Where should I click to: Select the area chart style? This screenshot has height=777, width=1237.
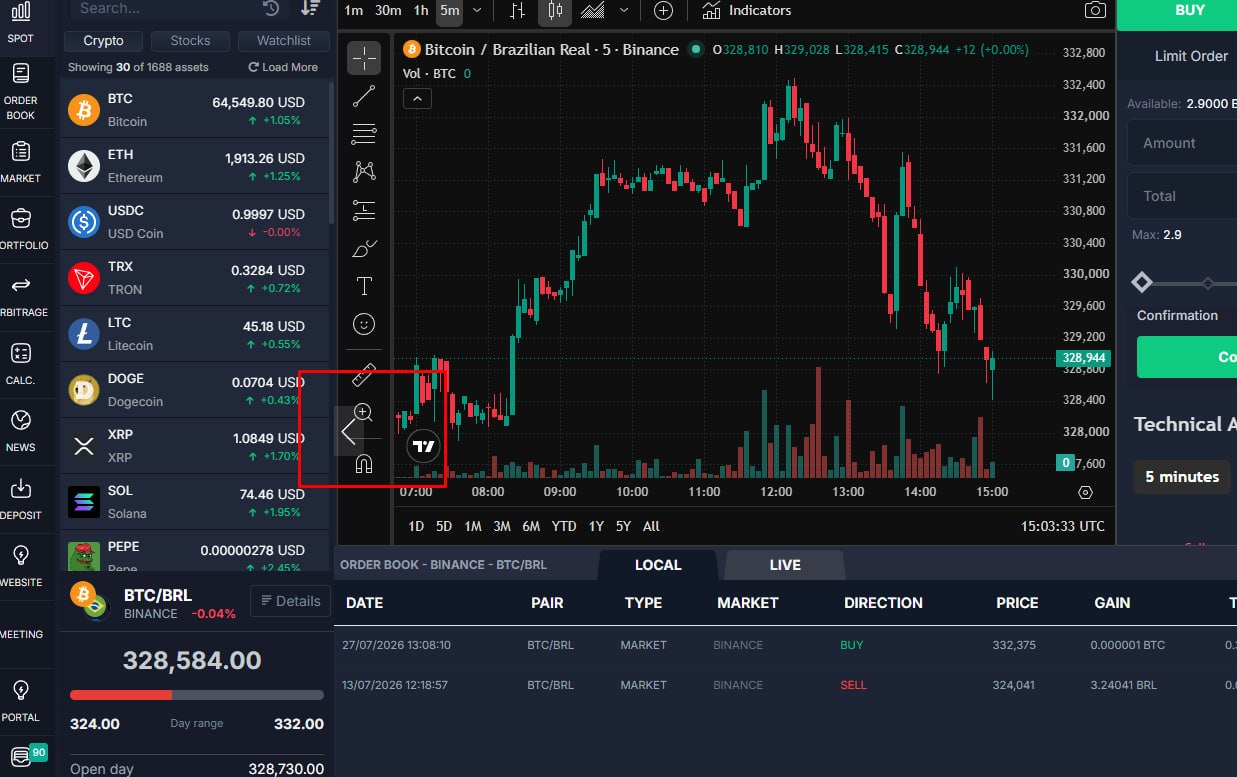tap(592, 11)
